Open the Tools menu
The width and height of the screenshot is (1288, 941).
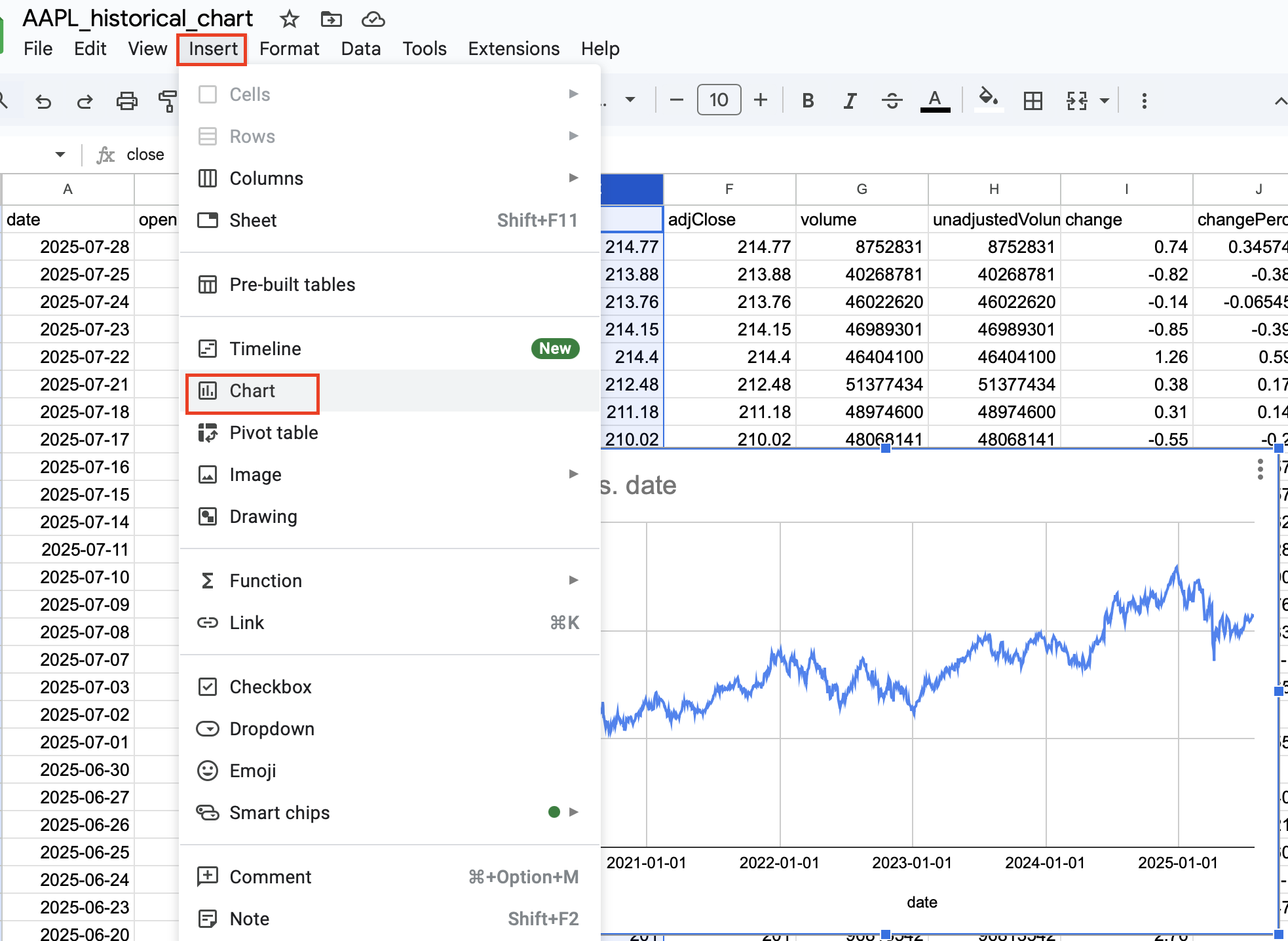(425, 48)
